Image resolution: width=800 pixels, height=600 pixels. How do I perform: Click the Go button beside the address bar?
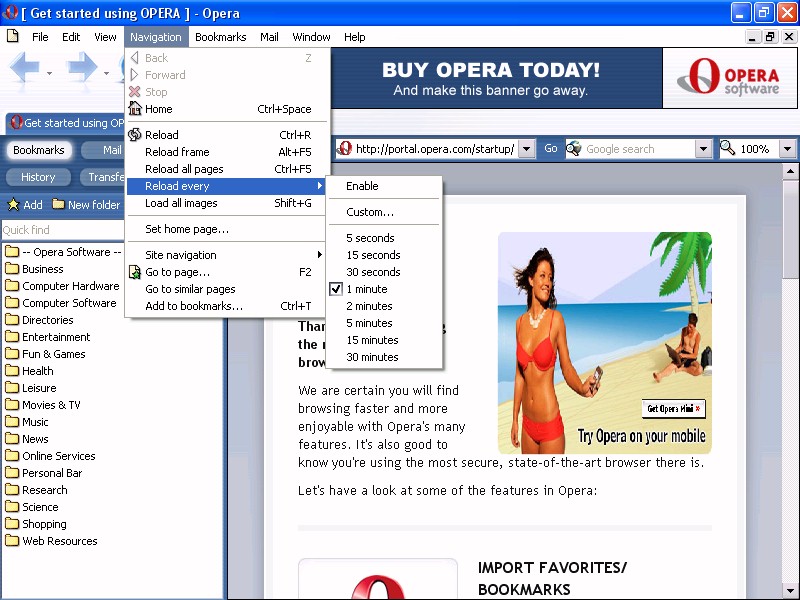coord(551,148)
